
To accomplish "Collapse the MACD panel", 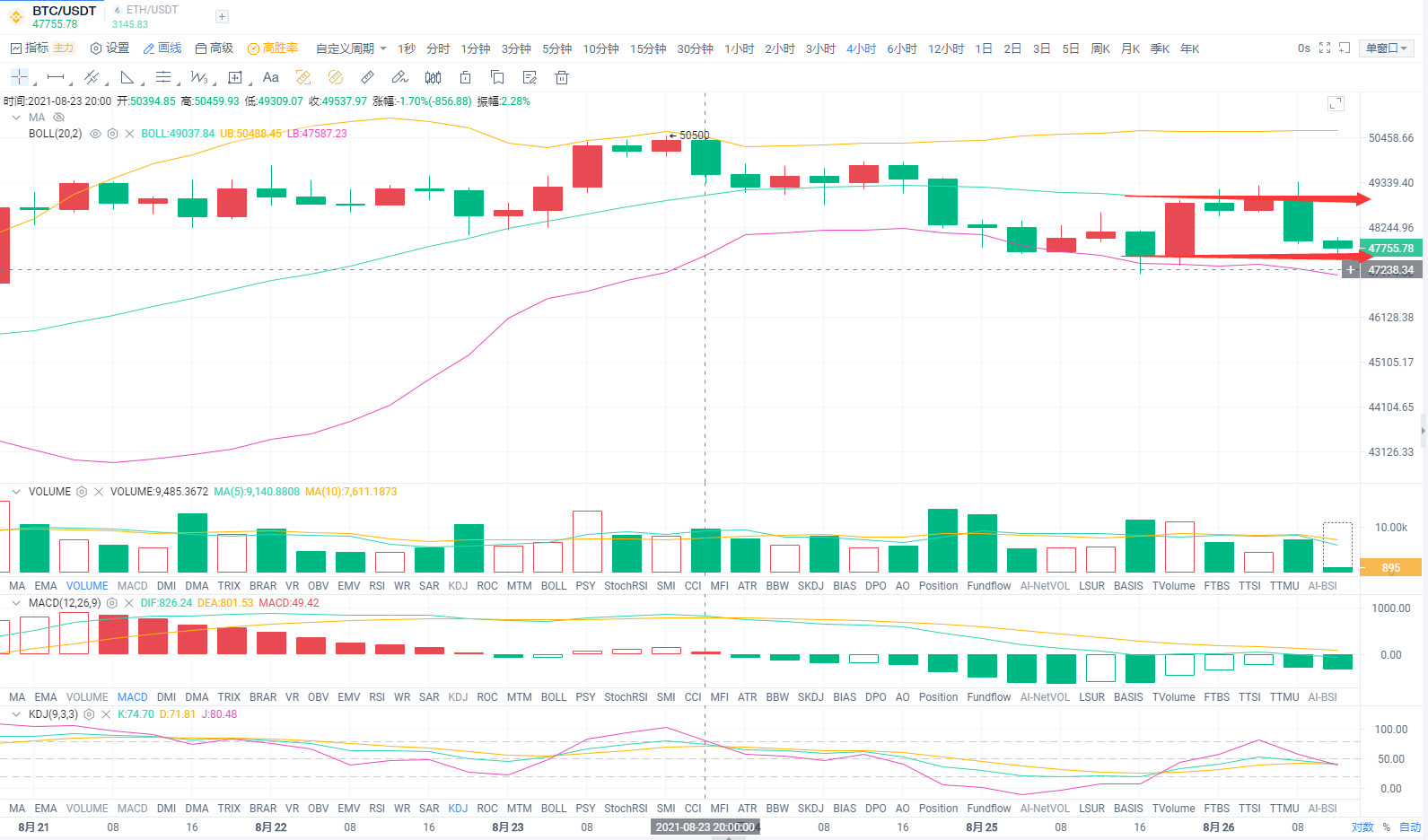I will 16,603.
